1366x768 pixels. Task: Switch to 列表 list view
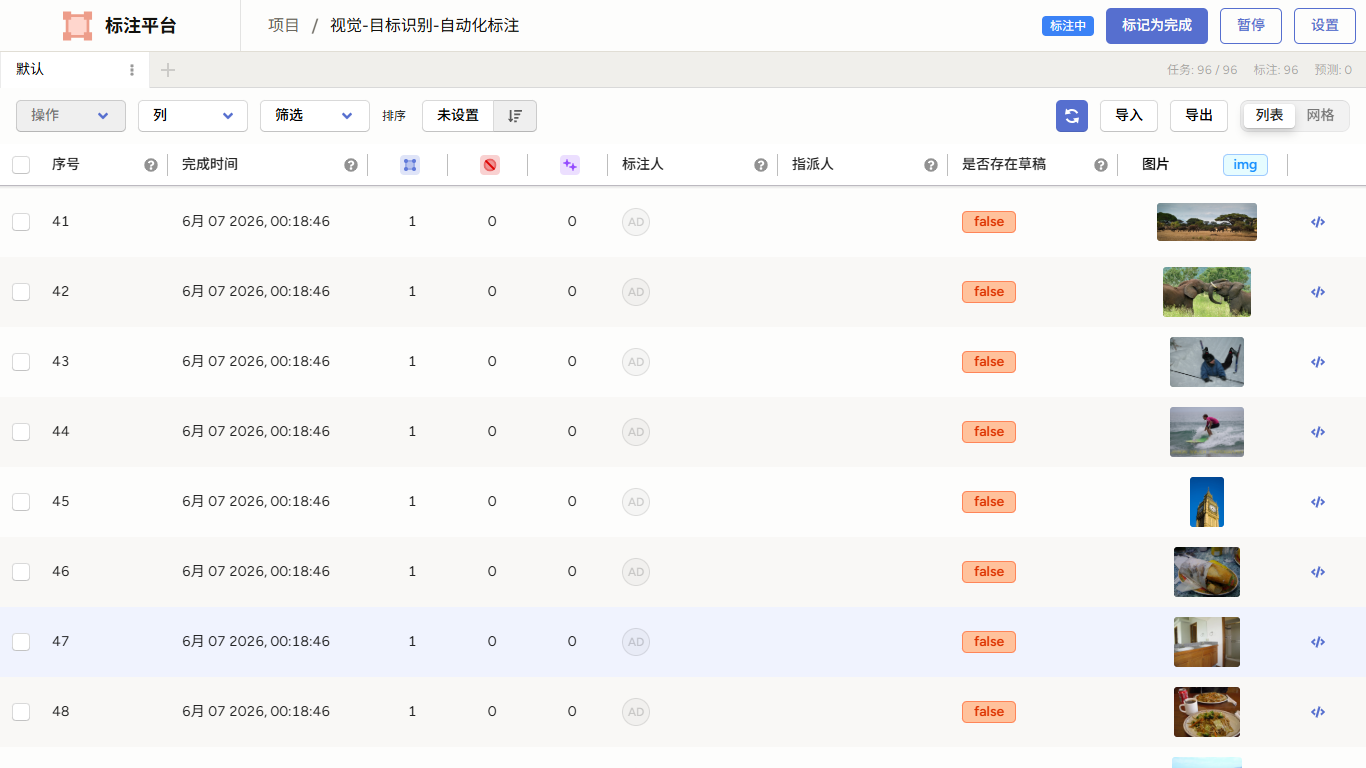click(x=1269, y=116)
